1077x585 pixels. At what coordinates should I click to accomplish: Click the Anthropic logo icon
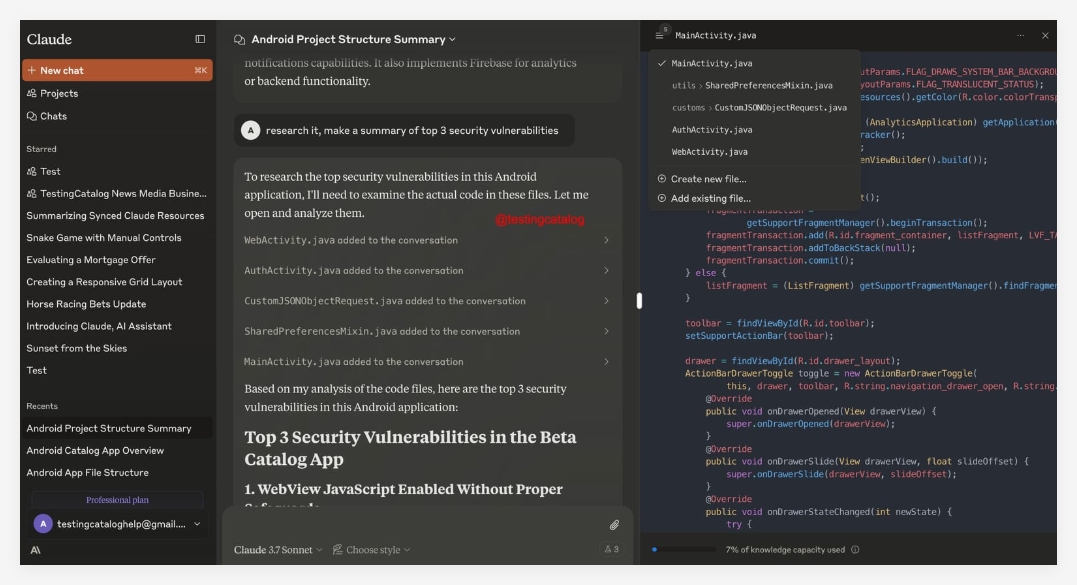(x=35, y=550)
